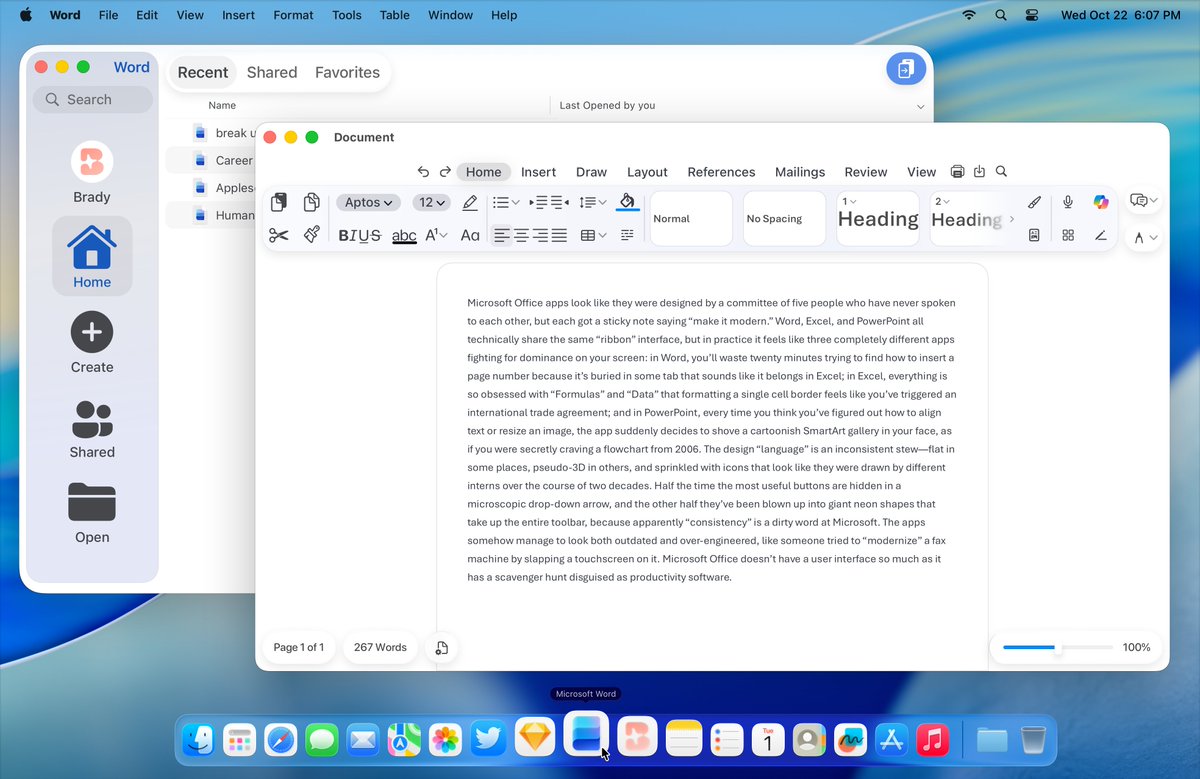Open Shared people icon in sidebar
The height and width of the screenshot is (779, 1200).
tap(92, 418)
